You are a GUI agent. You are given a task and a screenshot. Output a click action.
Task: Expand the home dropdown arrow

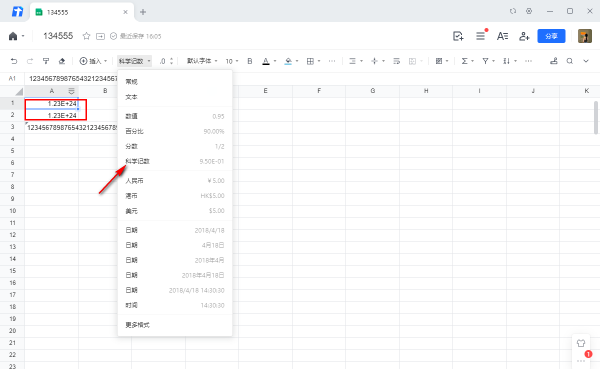coord(23,36)
